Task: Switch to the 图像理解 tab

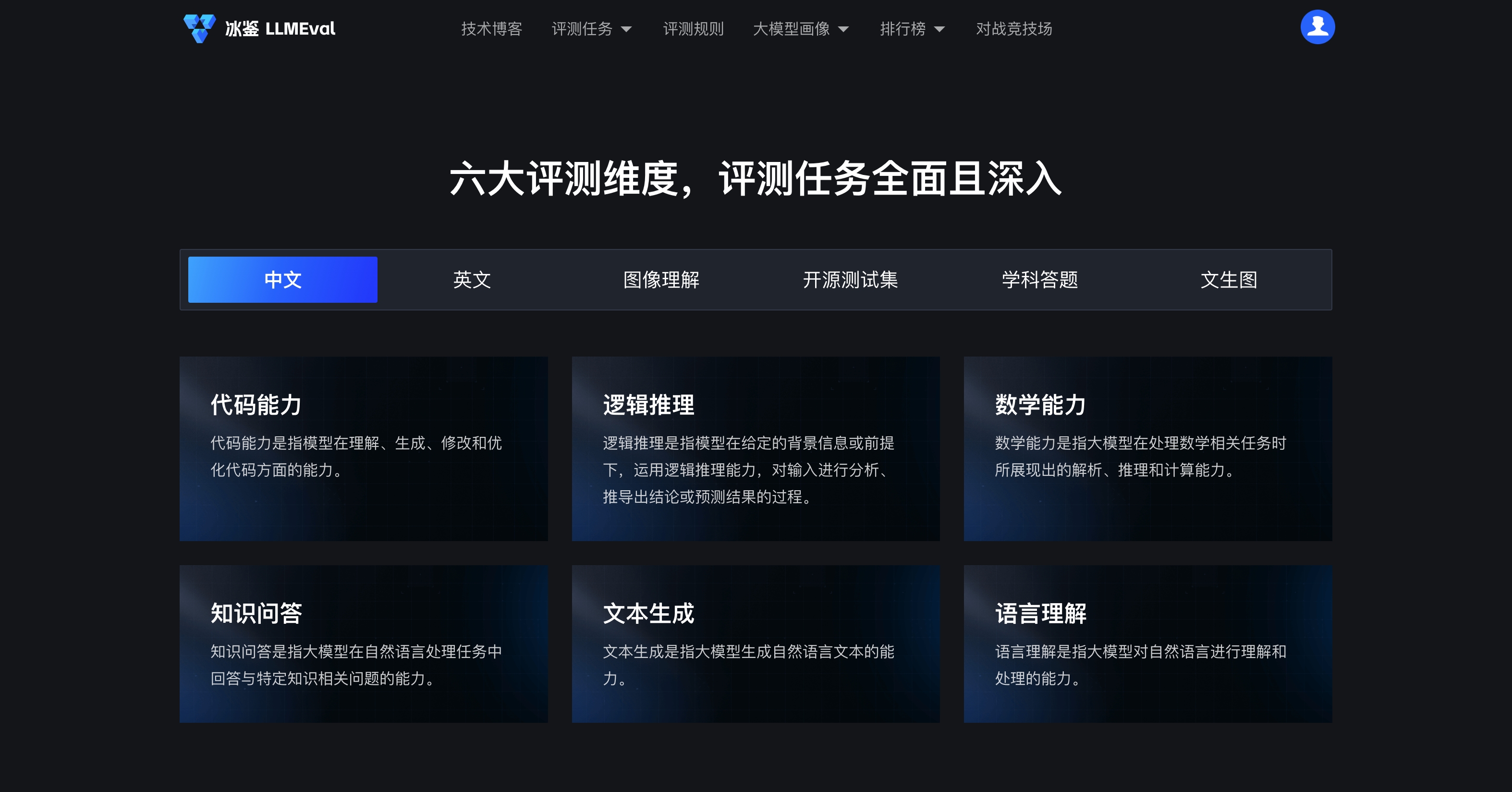Action: click(661, 280)
